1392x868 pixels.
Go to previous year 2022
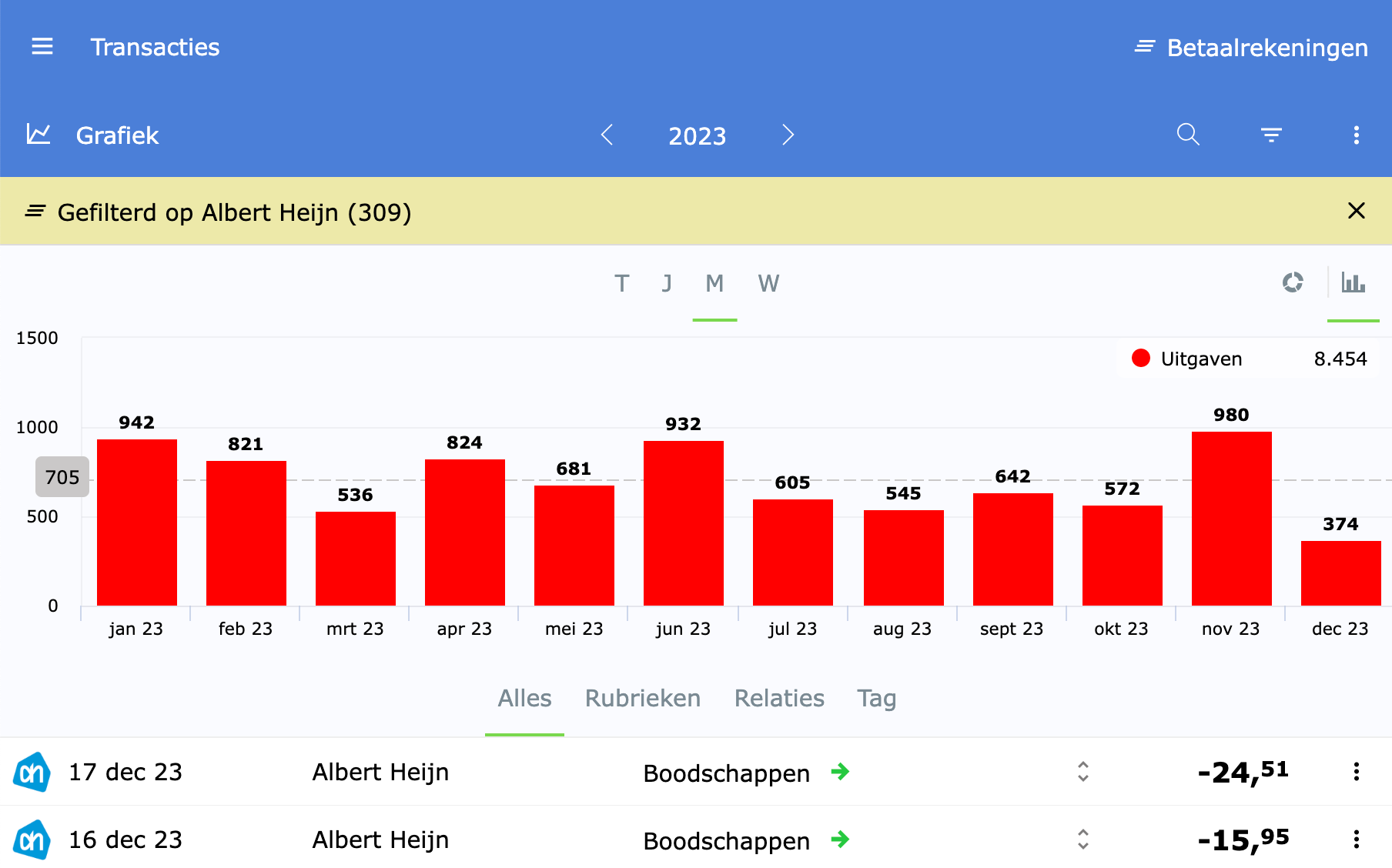(607, 135)
